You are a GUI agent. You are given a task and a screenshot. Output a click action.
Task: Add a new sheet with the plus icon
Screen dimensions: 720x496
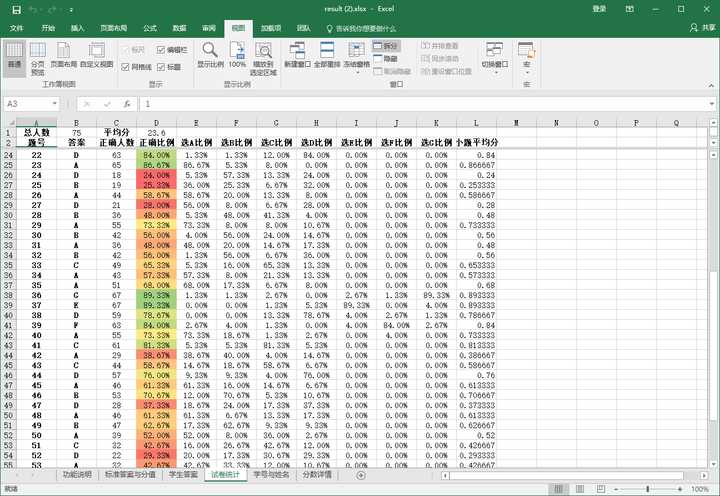click(x=361, y=475)
